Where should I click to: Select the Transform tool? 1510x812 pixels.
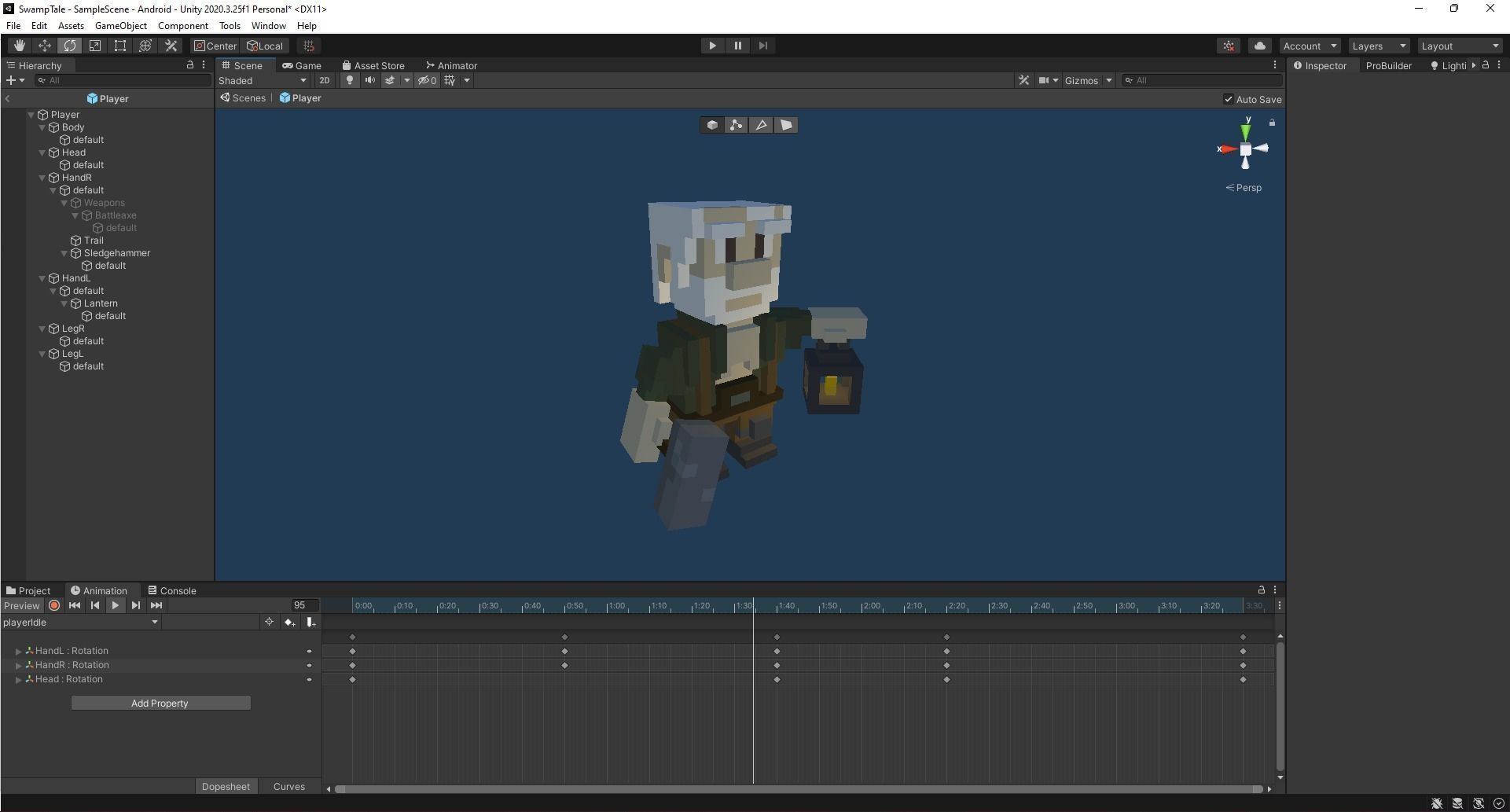145,46
